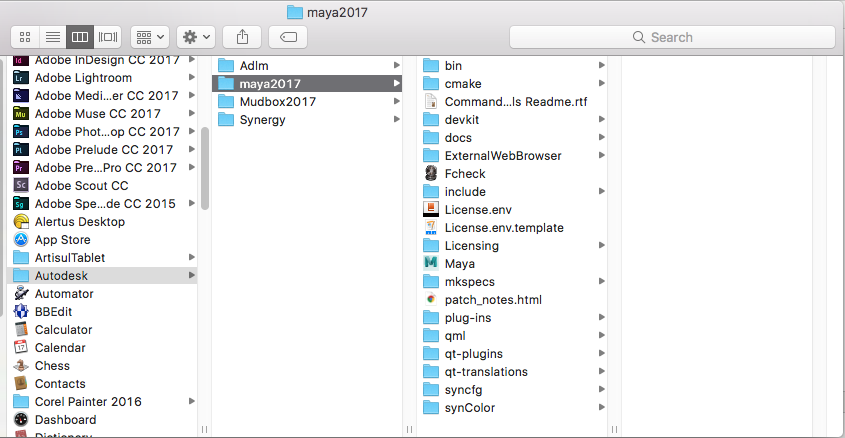
Task: Select the Calculator app icon
Action: click(20, 330)
